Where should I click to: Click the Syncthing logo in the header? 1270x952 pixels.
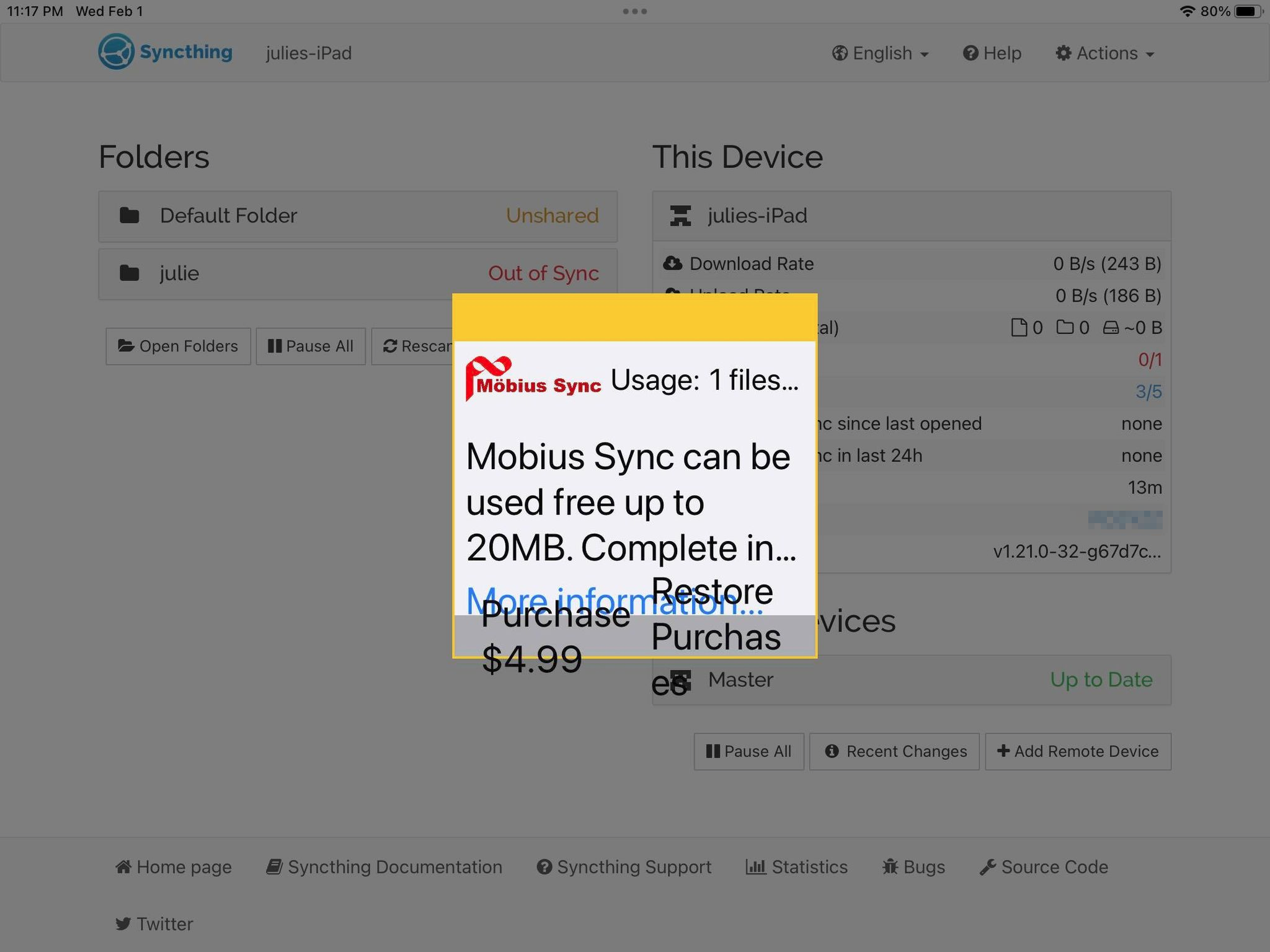115,52
